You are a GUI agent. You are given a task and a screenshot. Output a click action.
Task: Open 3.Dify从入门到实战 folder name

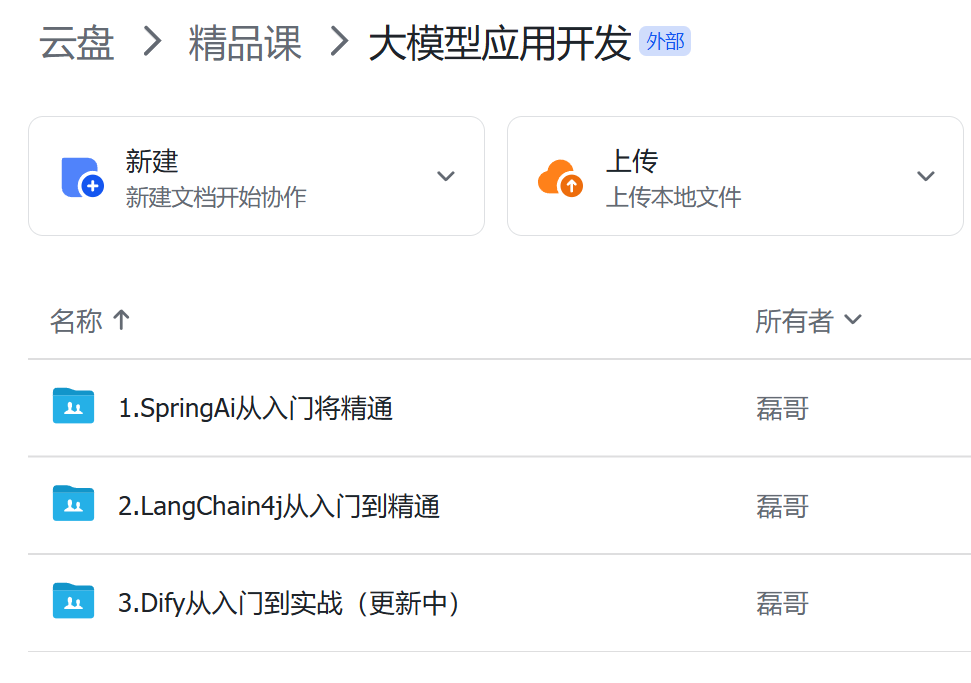coord(289,604)
